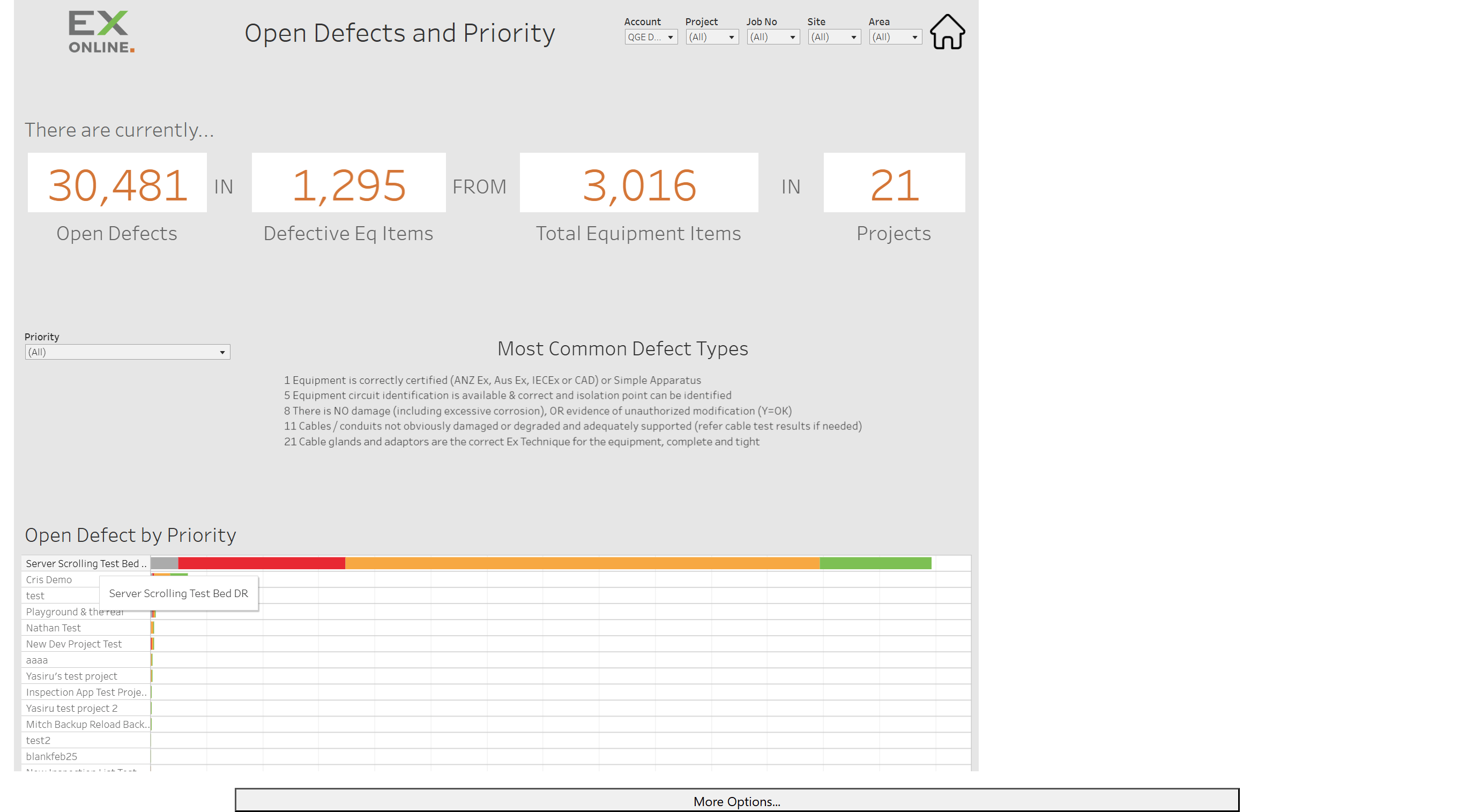Select the 1,295 Defective Eq Items value
Screen dimensions: 1474x812
tap(348, 185)
